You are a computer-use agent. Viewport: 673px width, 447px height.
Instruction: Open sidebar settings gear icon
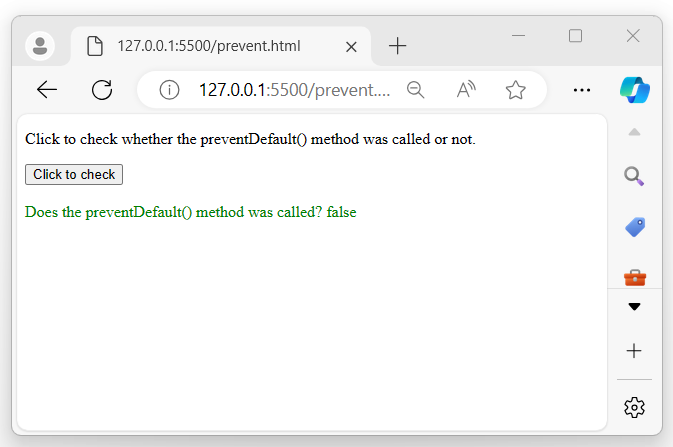pos(634,407)
